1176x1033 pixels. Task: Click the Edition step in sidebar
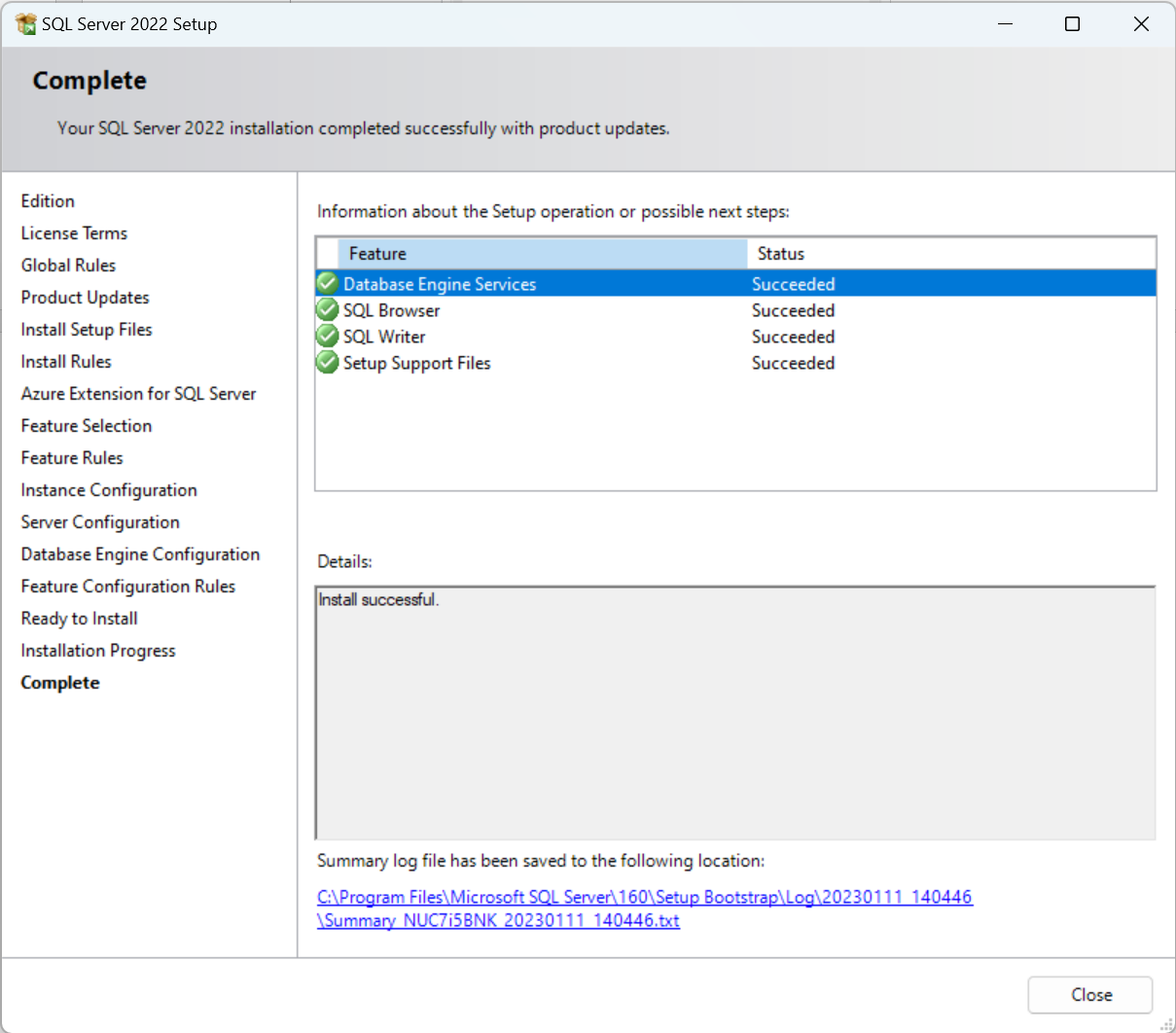48,201
